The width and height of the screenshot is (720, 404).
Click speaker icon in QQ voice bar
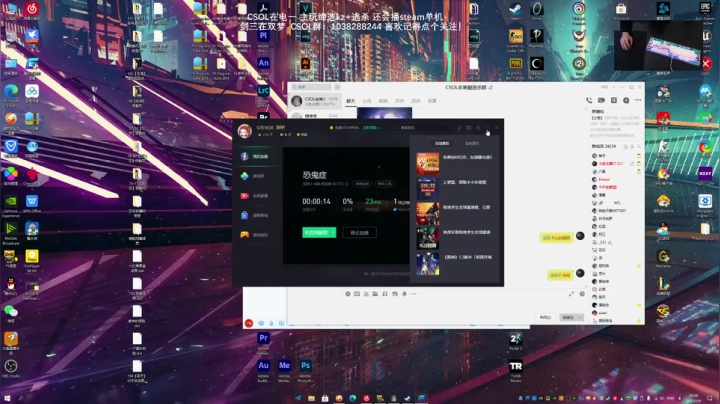(x=261, y=323)
